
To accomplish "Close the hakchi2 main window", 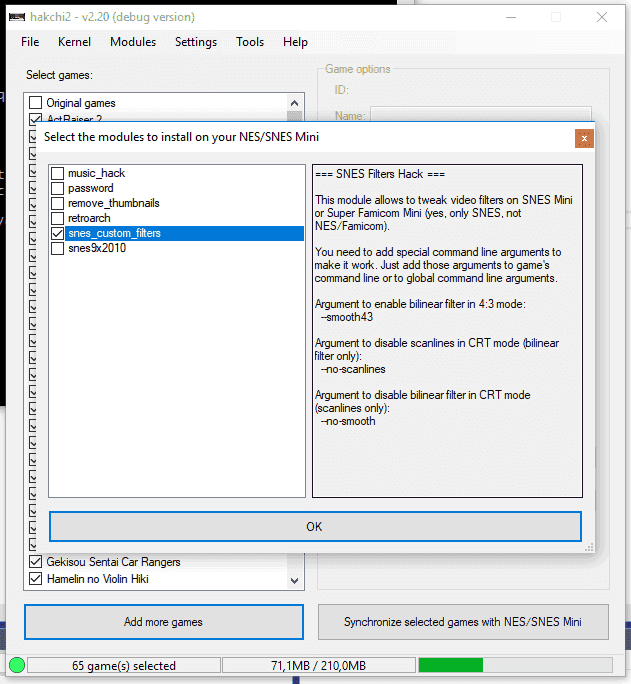I will point(602,17).
